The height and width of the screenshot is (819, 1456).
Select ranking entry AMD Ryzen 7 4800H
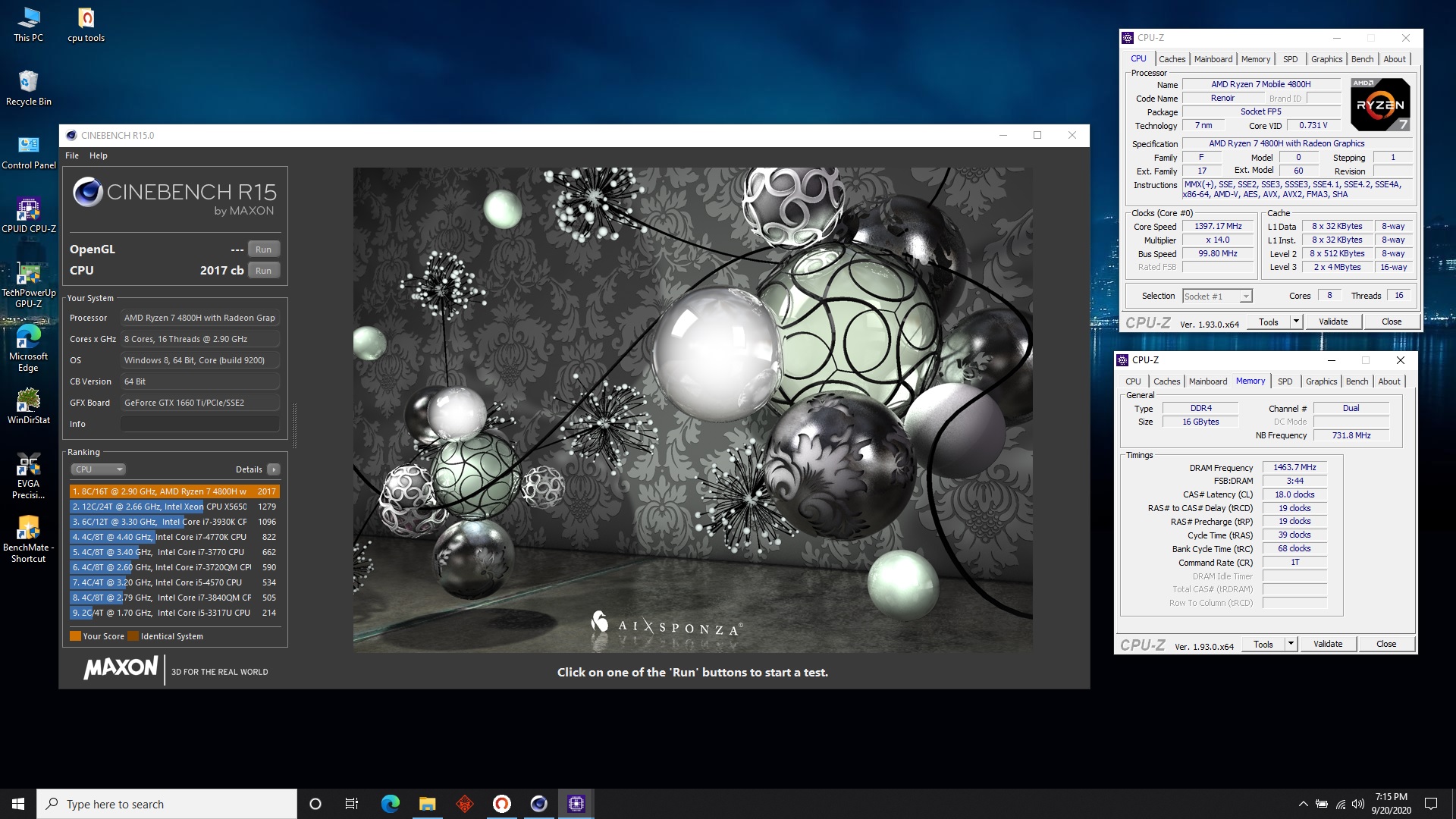[x=175, y=491]
